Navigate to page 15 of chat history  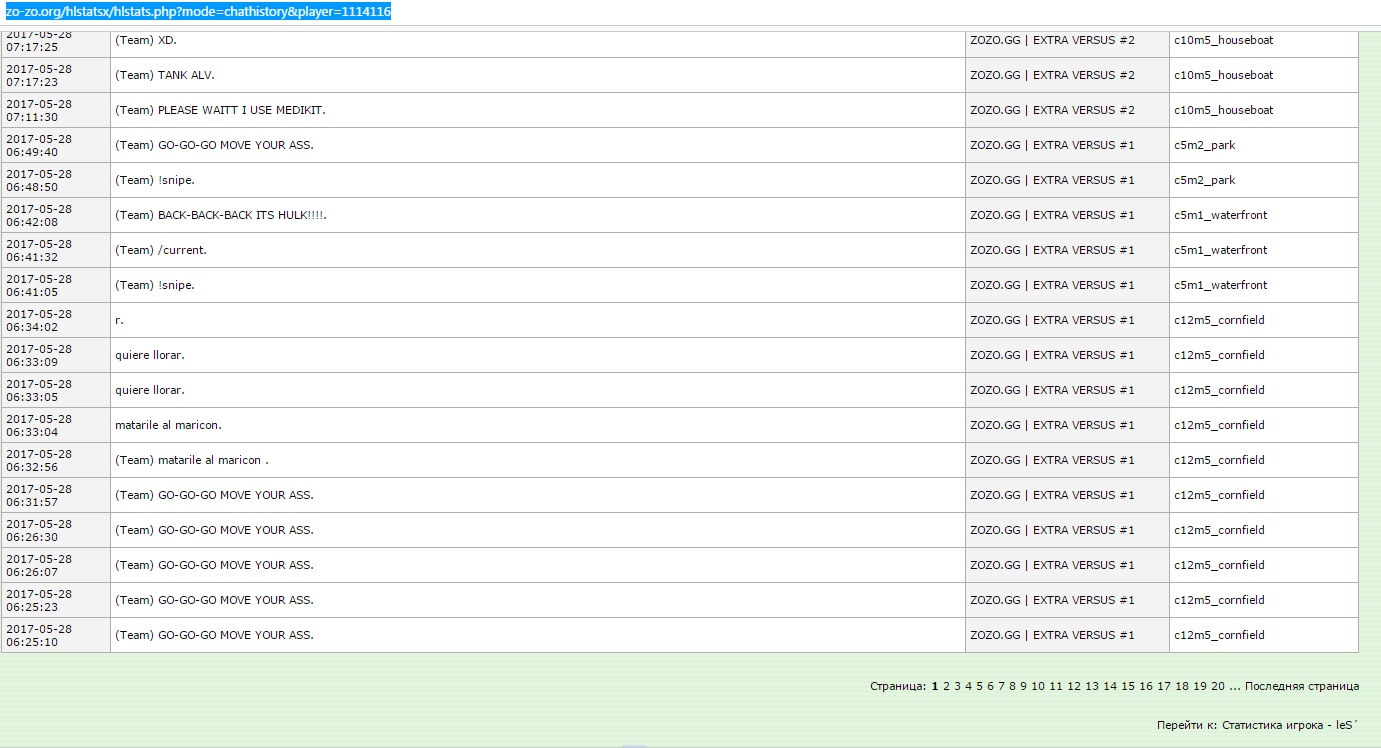(x=1128, y=686)
